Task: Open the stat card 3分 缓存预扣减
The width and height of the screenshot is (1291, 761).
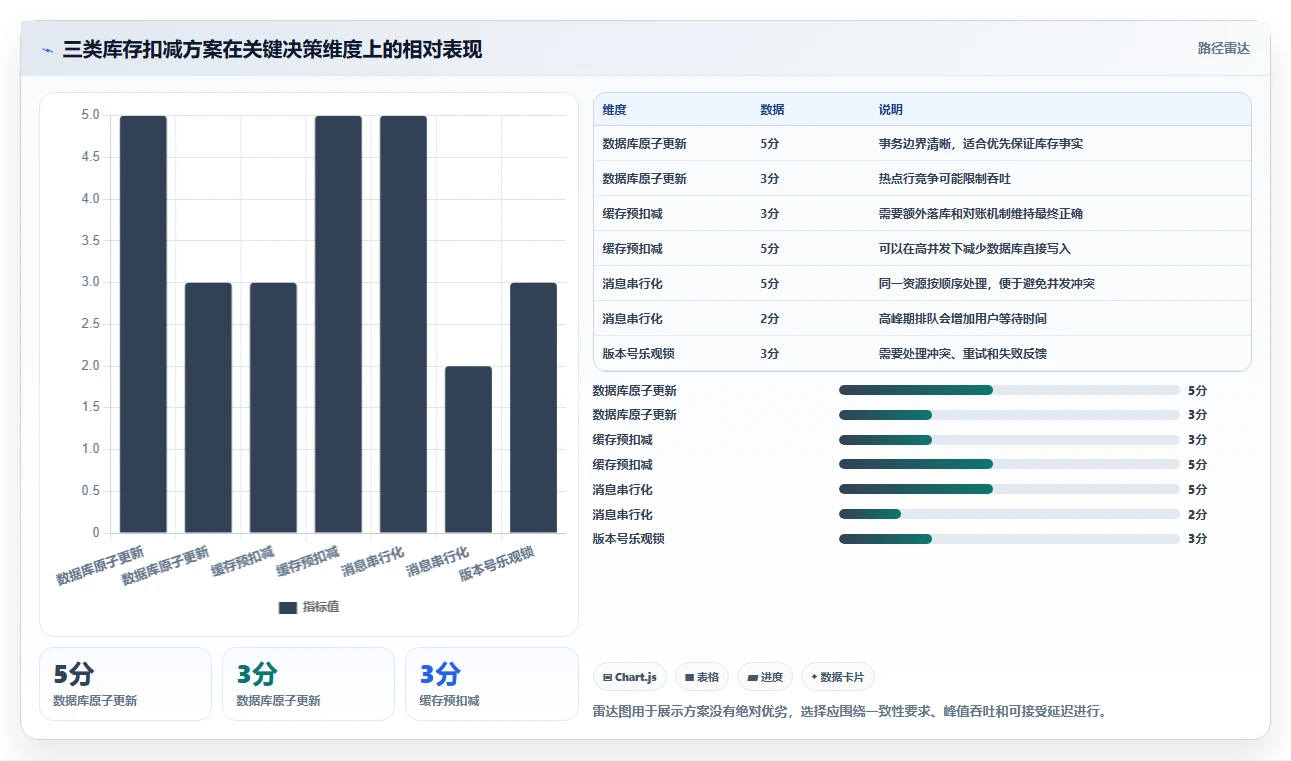Action: [x=491, y=684]
